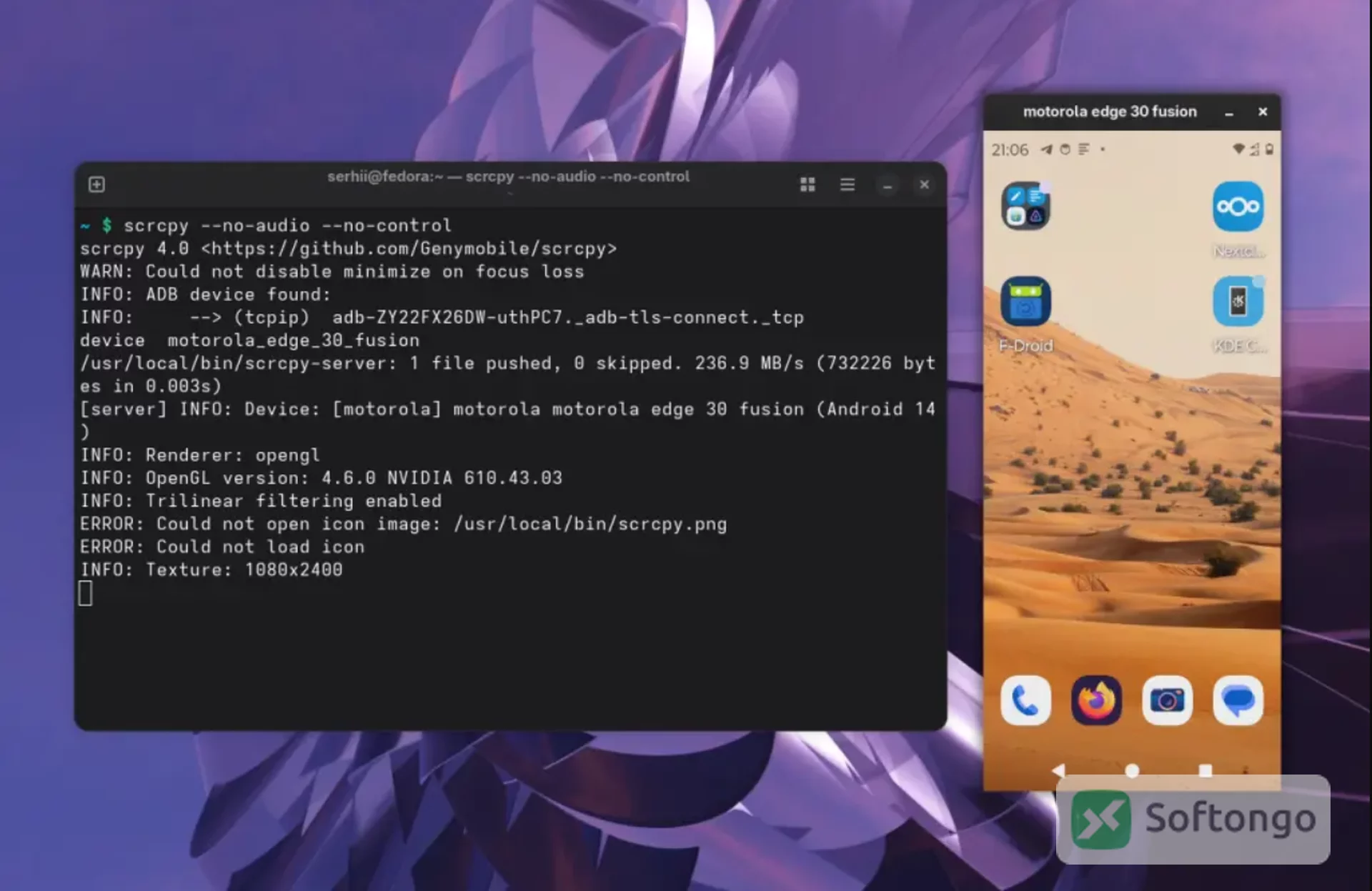
Task: Open the app folder on the phone screen
Action: 1025,206
